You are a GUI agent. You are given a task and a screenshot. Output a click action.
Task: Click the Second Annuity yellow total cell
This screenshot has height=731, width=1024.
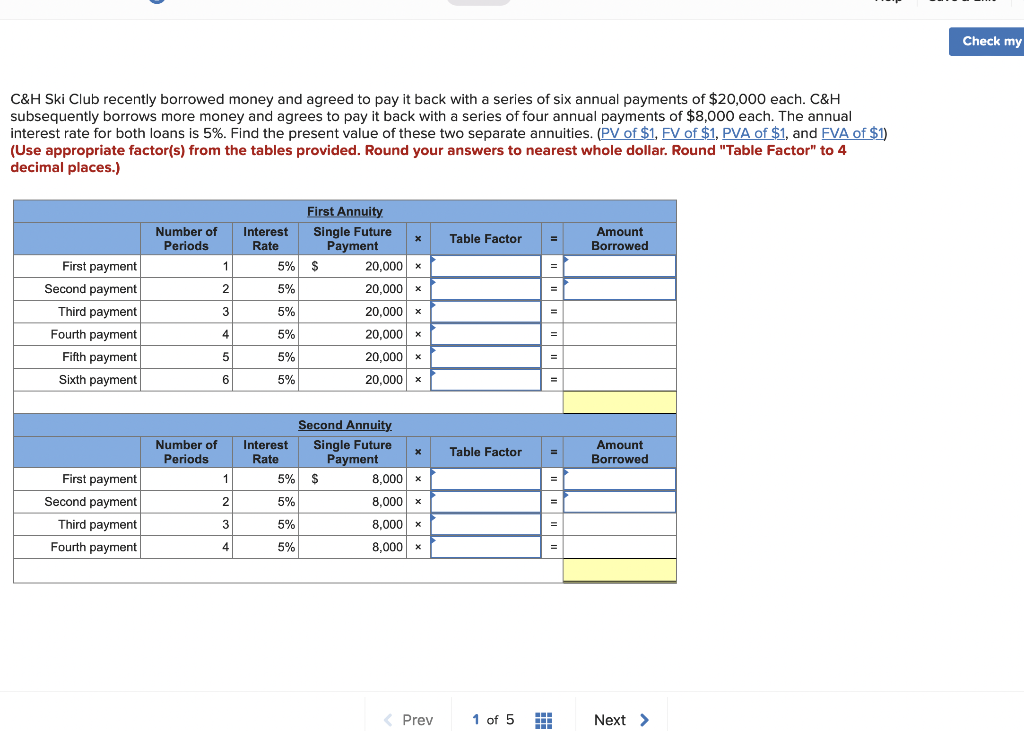click(620, 570)
